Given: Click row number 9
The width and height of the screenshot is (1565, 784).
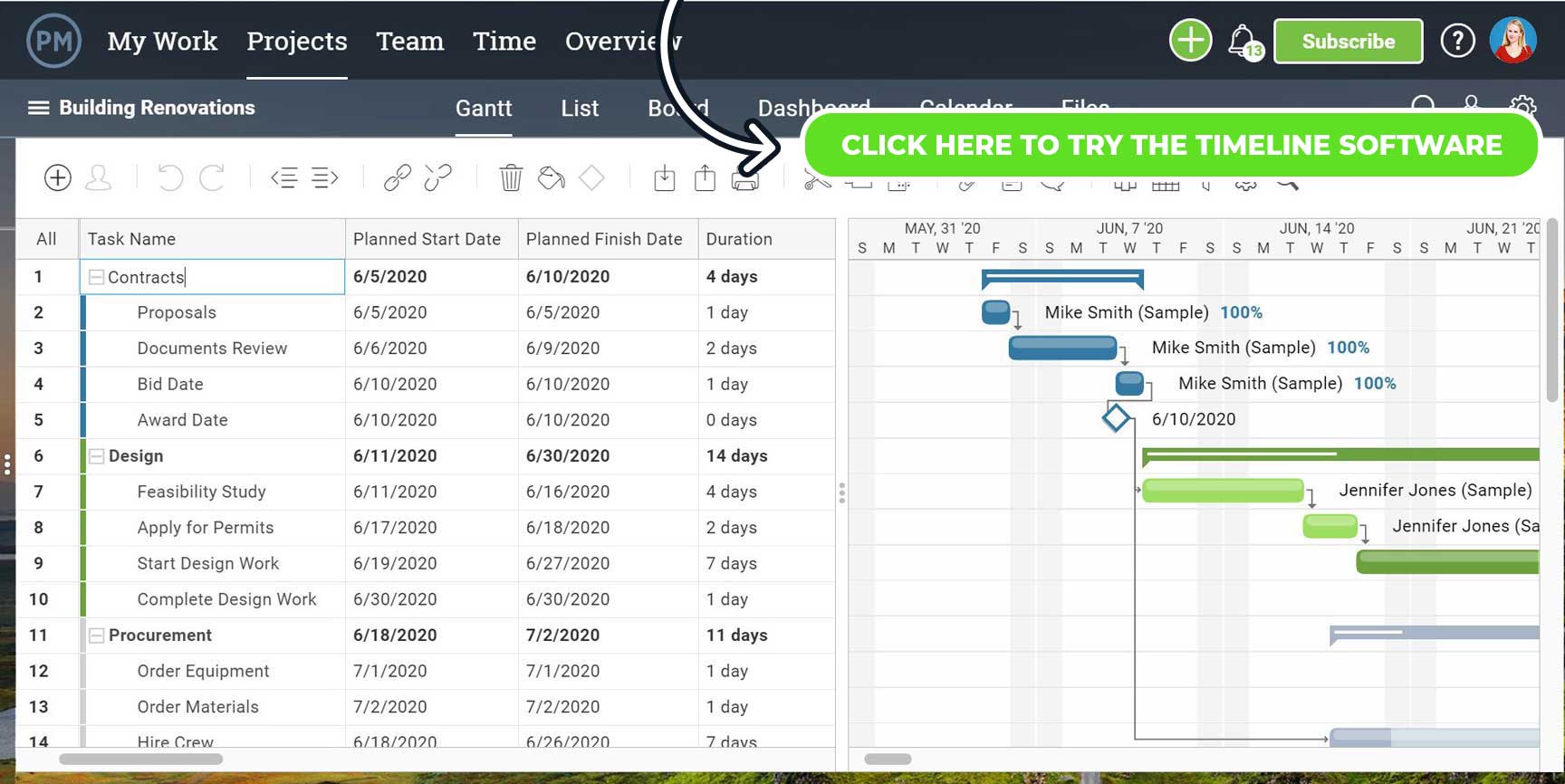Looking at the screenshot, I should [x=38, y=563].
